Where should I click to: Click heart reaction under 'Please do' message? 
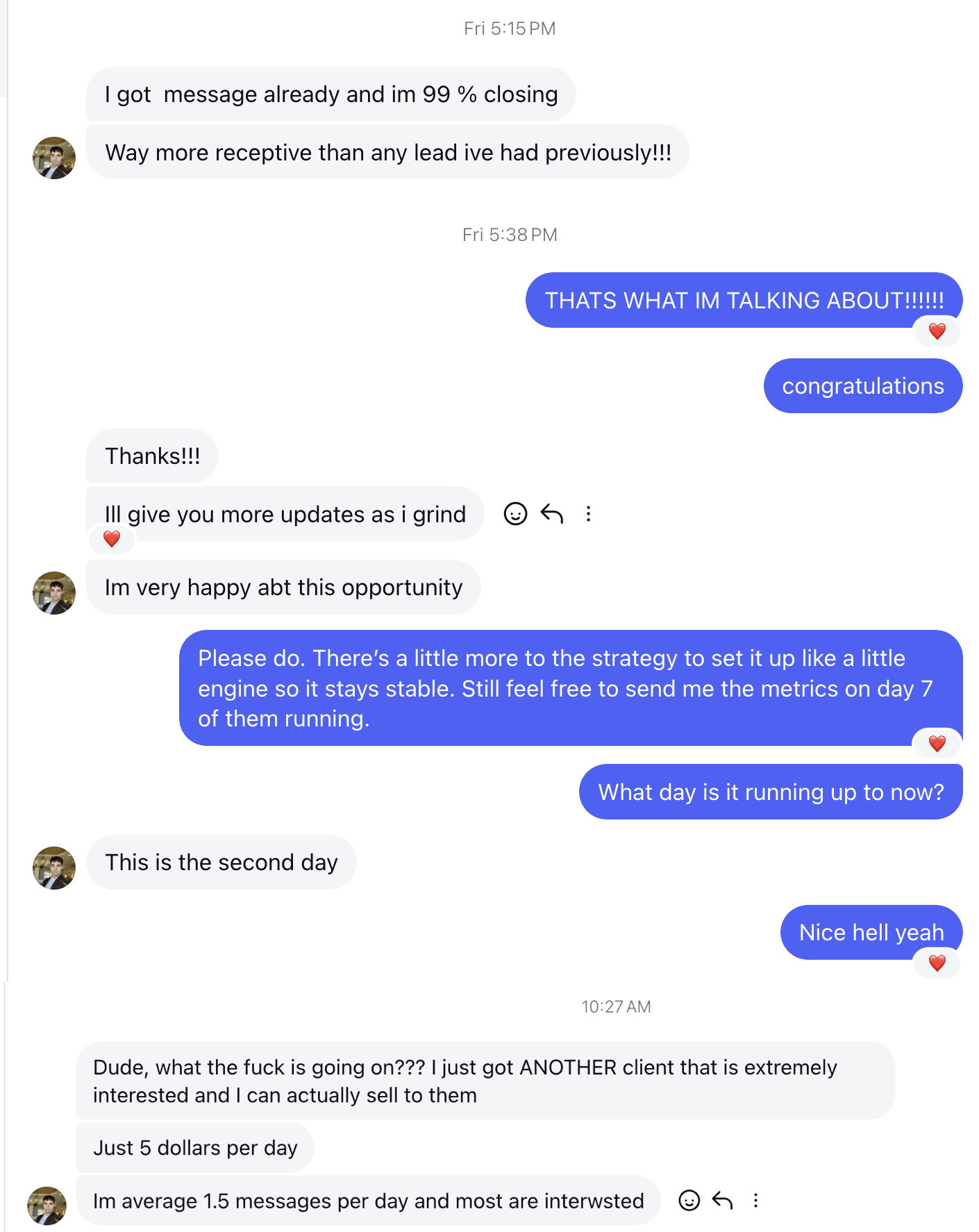pyautogui.click(x=937, y=744)
